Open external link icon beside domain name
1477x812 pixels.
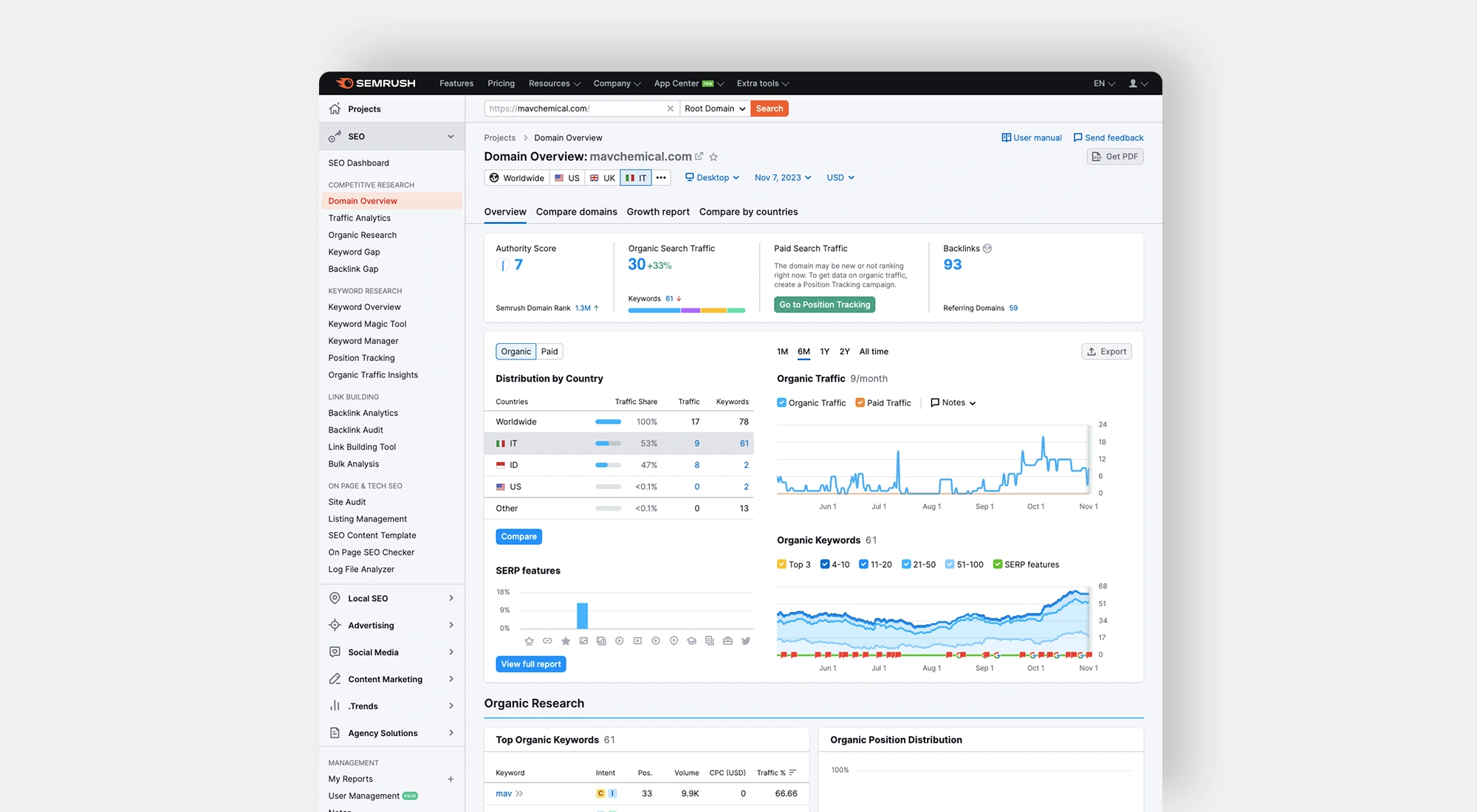[699, 156]
